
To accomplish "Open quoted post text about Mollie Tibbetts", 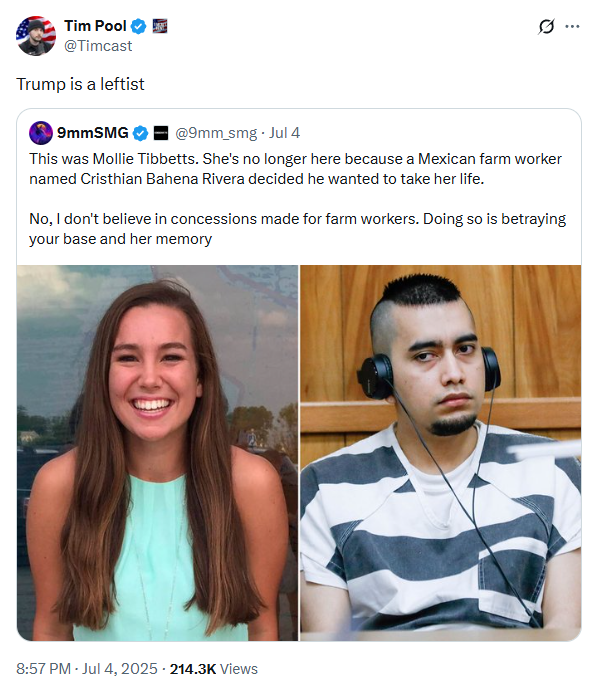I will point(295,169).
